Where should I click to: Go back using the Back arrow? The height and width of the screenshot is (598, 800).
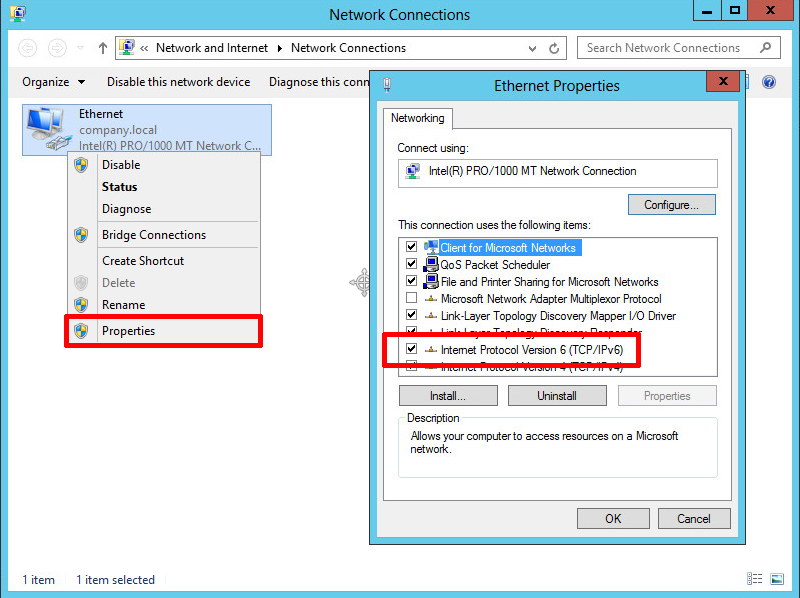(x=28, y=48)
